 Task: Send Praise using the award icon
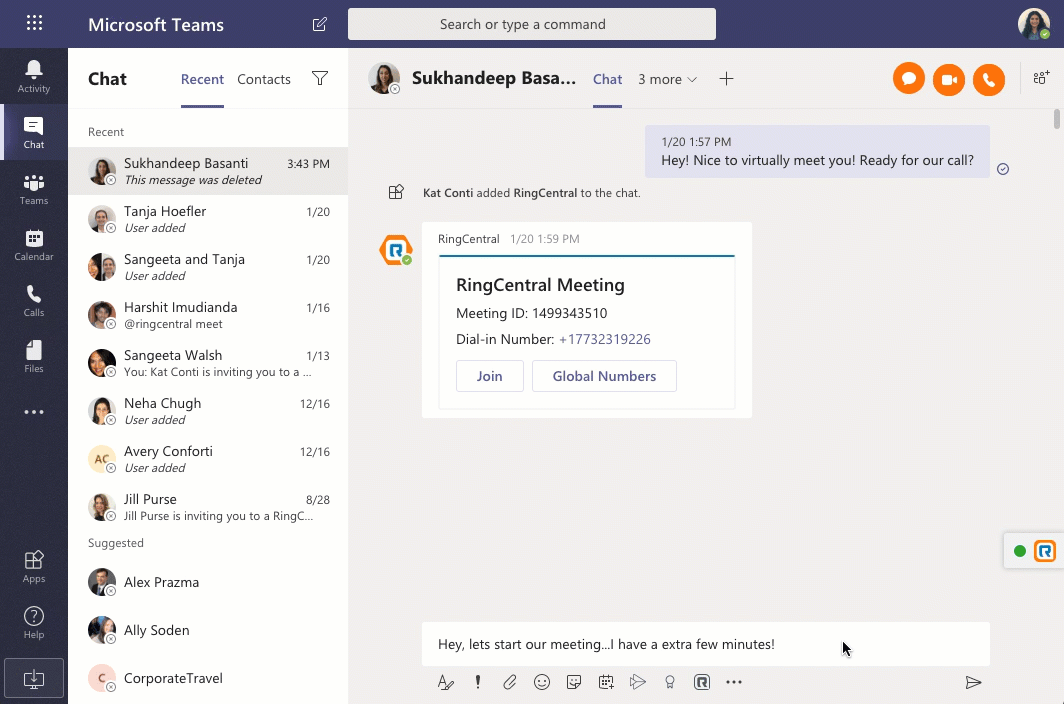pos(670,681)
